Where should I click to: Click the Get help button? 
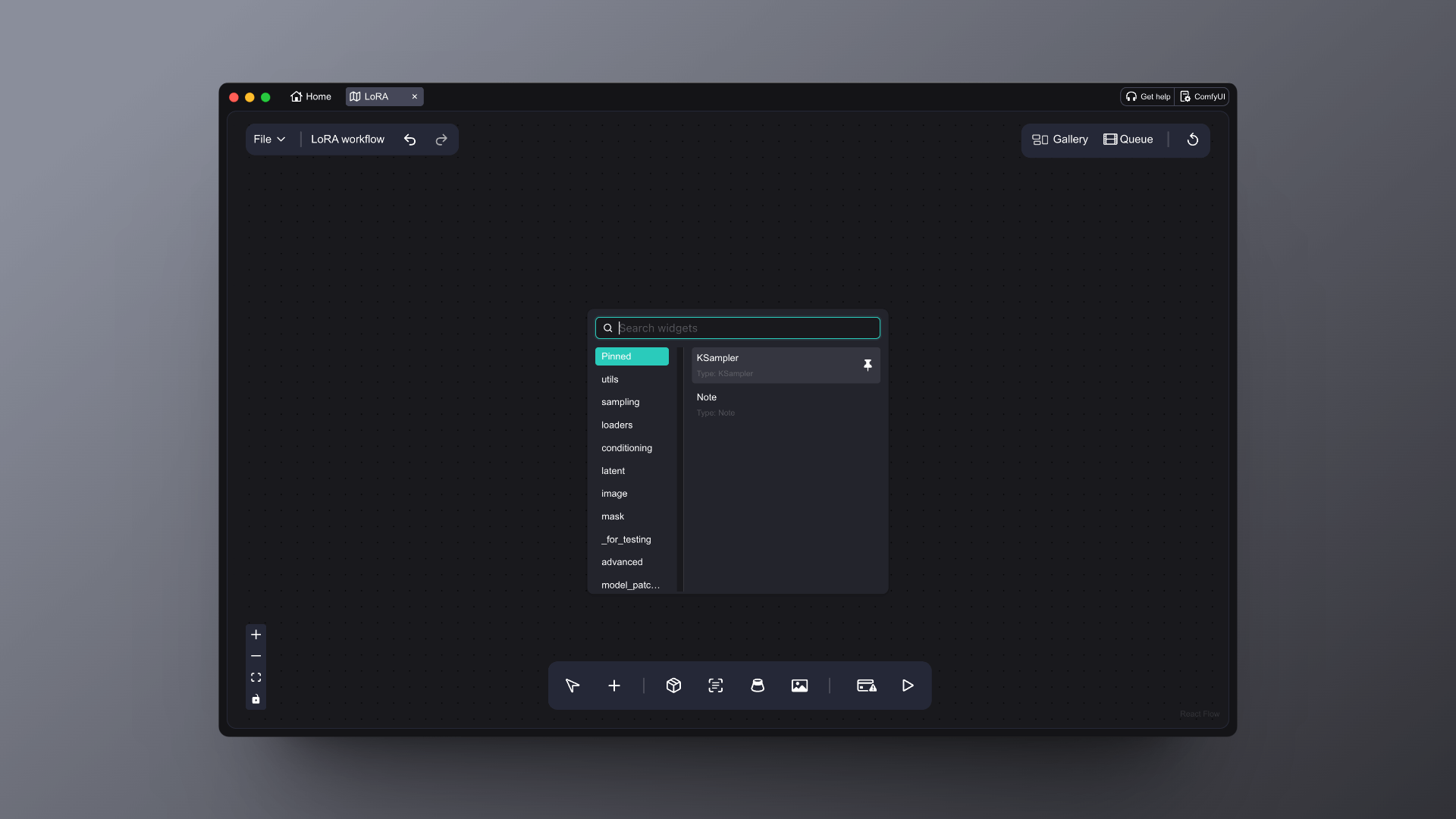tap(1148, 96)
